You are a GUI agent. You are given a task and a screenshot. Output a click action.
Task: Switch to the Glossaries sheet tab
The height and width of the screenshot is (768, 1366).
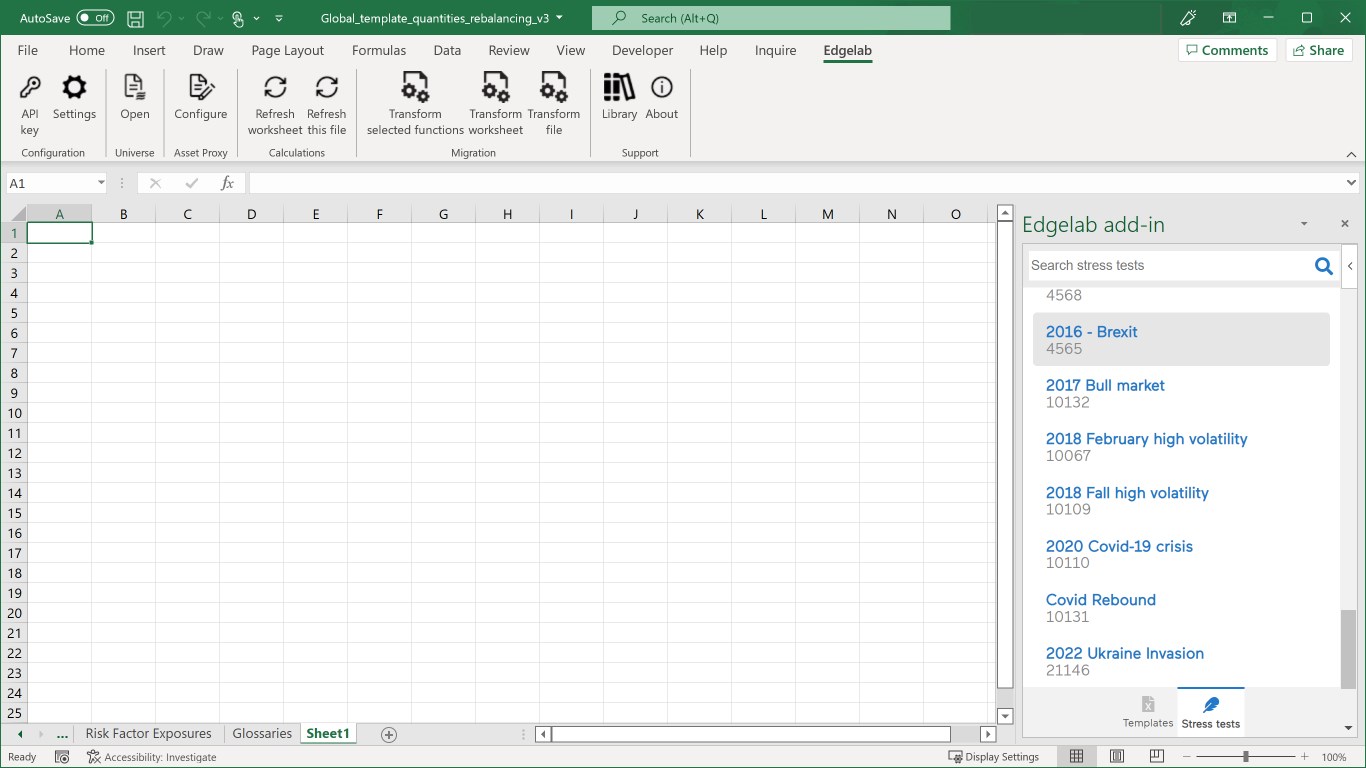(262, 734)
